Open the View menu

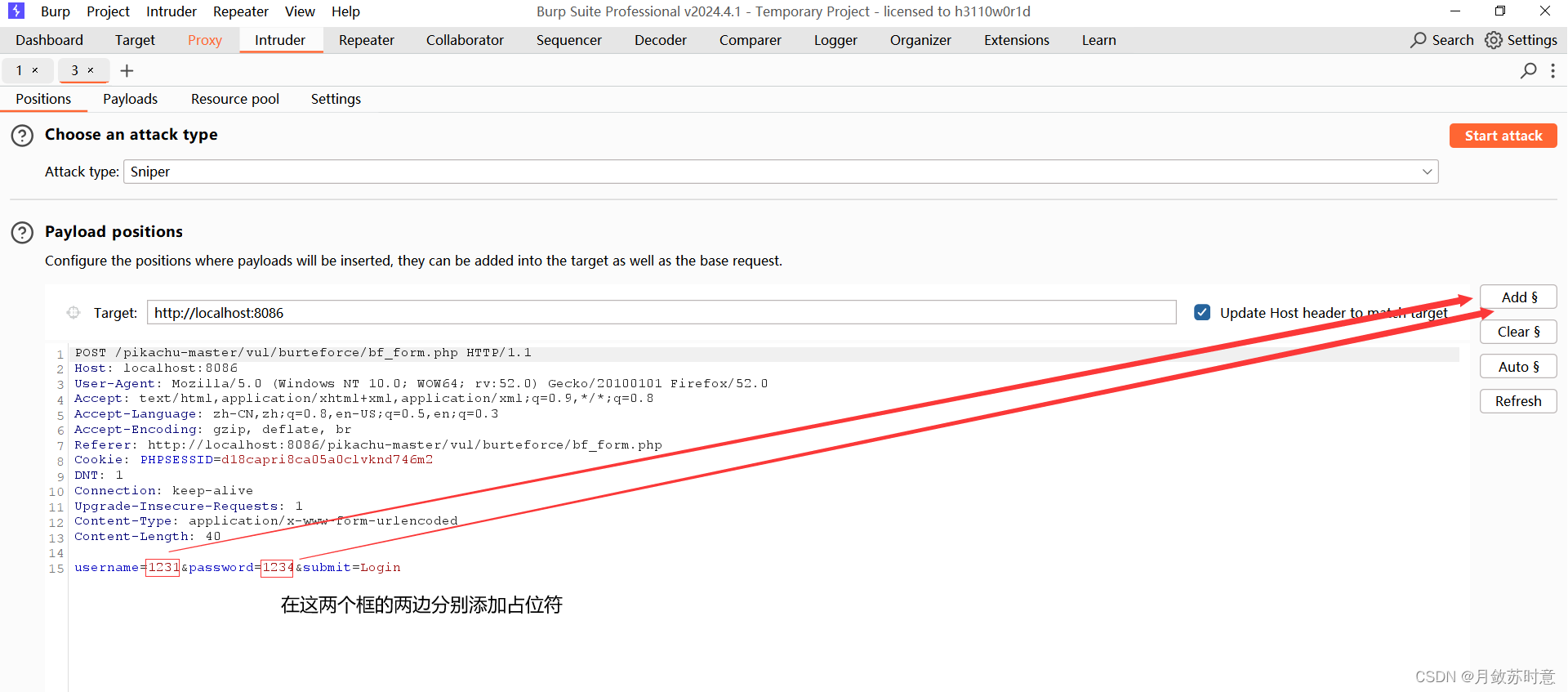point(300,11)
